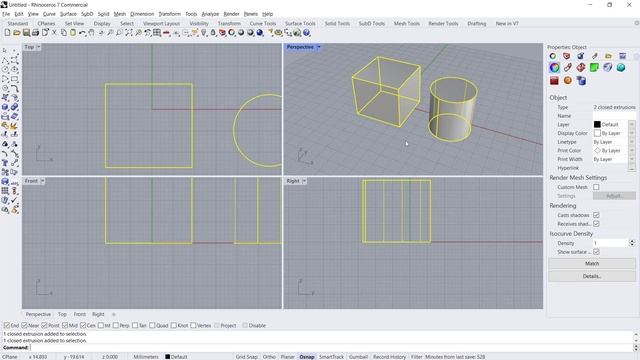Click the Cut scissors icon
Image resolution: width=640 pixels, height=360 pixels.
tap(54, 33)
